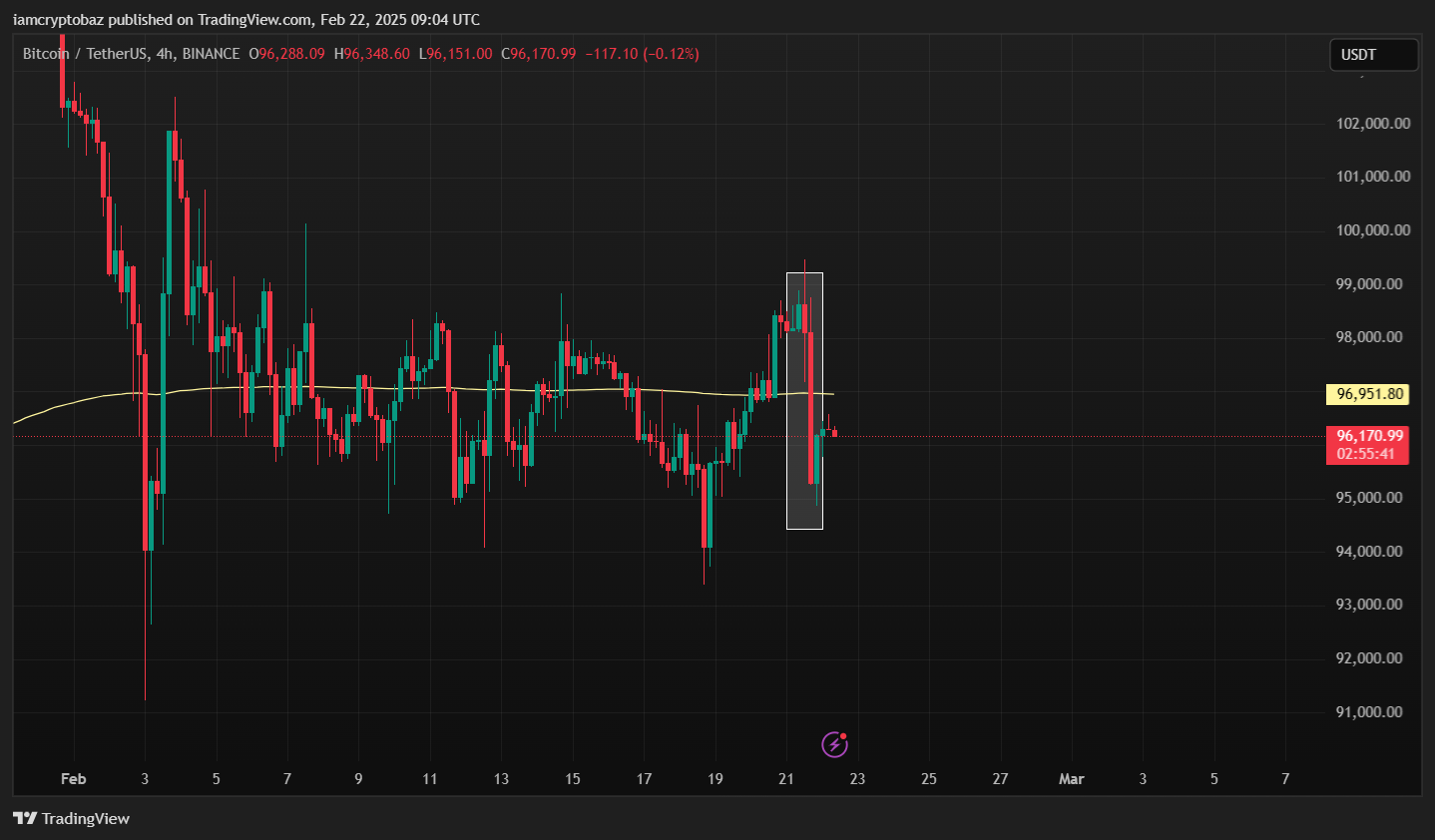1435x840 pixels.
Task: Click the 102,000.00 price axis label
Action: click(x=1373, y=124)
